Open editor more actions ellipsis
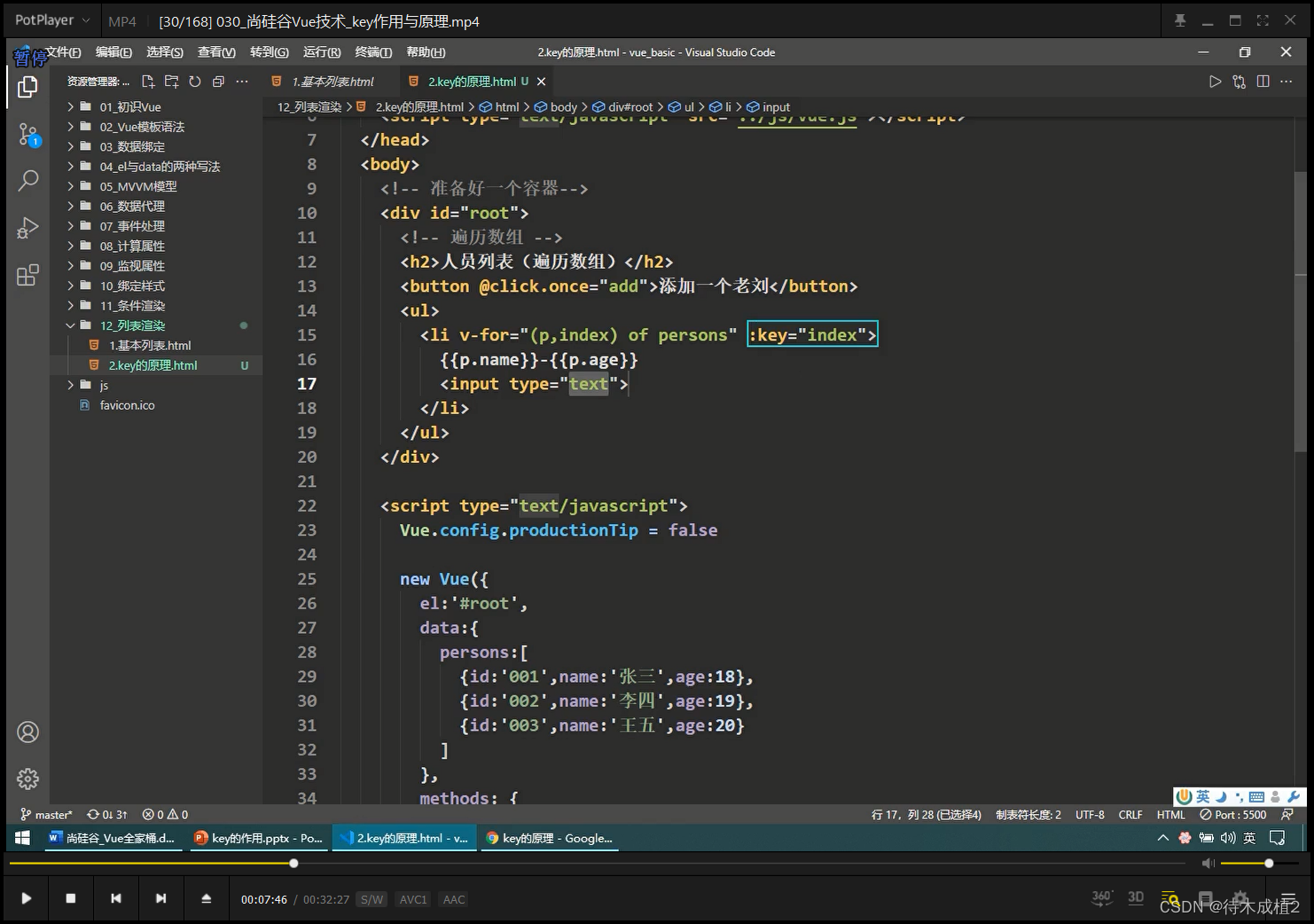 click(x=1287, y=82)
